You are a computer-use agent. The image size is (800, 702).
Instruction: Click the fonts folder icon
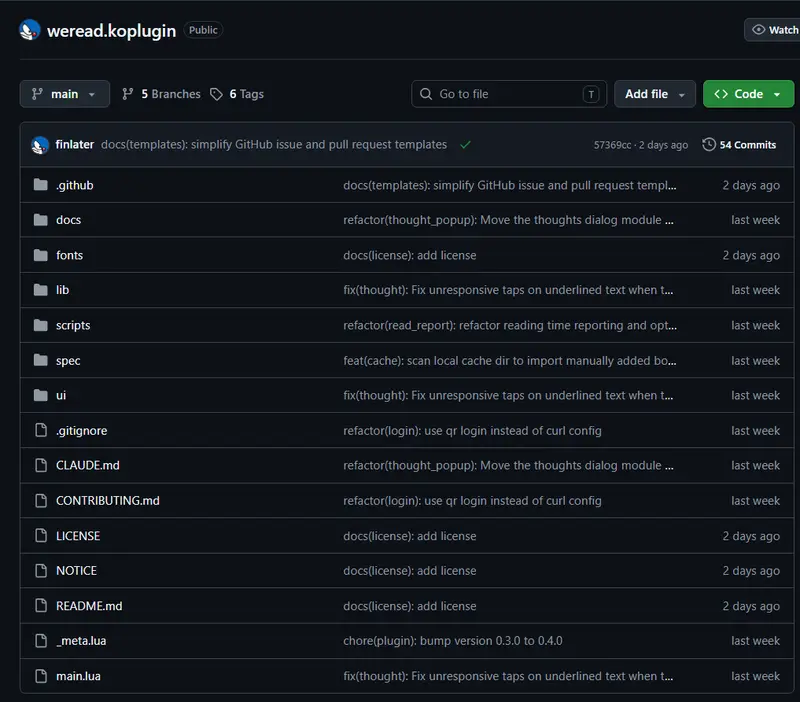coord(41,255)
